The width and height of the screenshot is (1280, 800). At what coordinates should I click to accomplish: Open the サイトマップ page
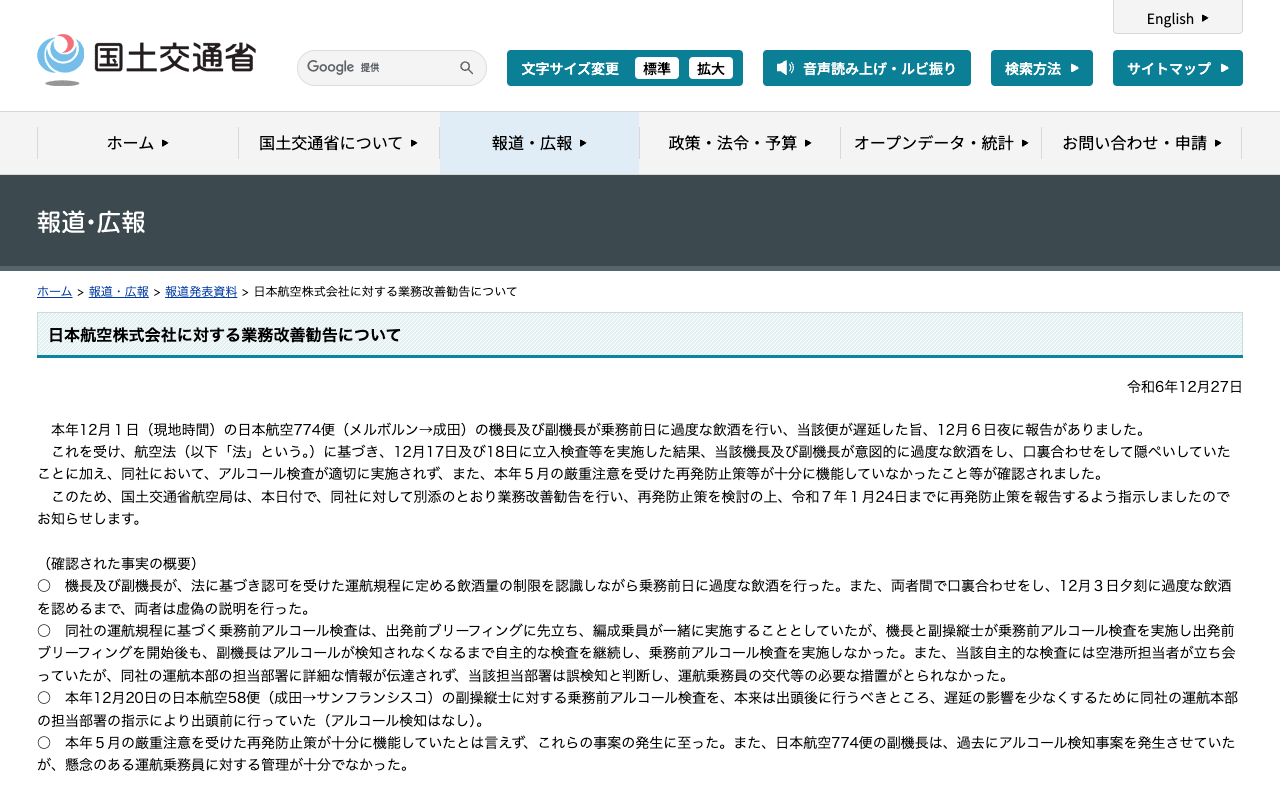tap(1178, 68)
